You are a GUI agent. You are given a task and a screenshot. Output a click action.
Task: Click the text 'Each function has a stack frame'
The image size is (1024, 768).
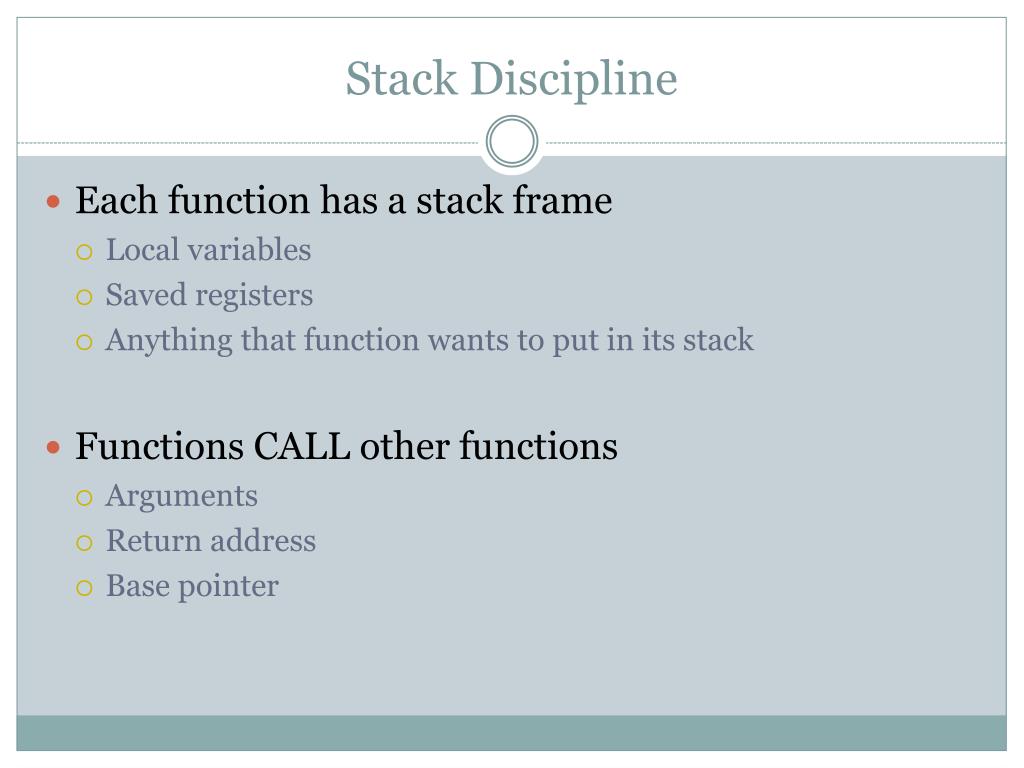coord(344,200)
